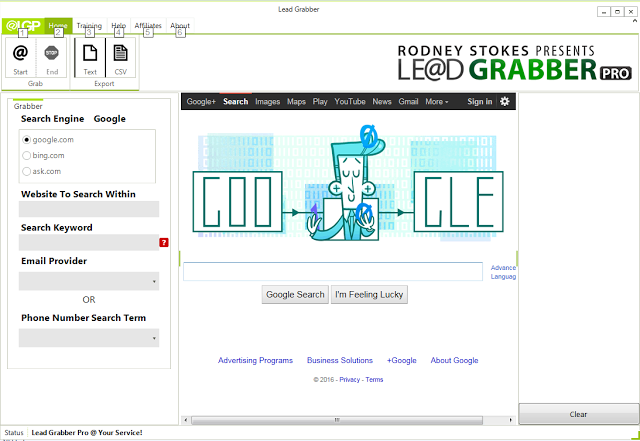The width and height of the screenshot is (640, 441).
Task: Open the Advertising Programs link
Action: 256,360
